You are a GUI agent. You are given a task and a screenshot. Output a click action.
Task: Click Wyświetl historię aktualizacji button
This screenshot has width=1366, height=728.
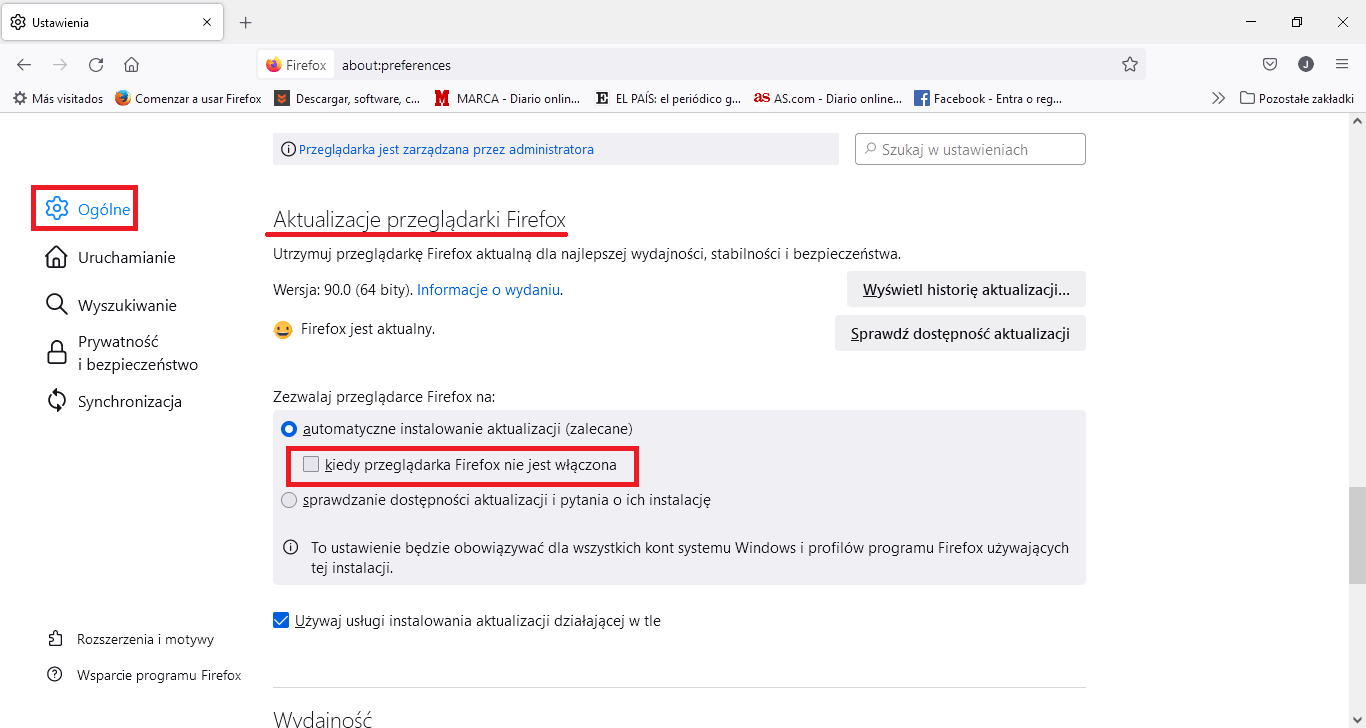coord(966,290)
